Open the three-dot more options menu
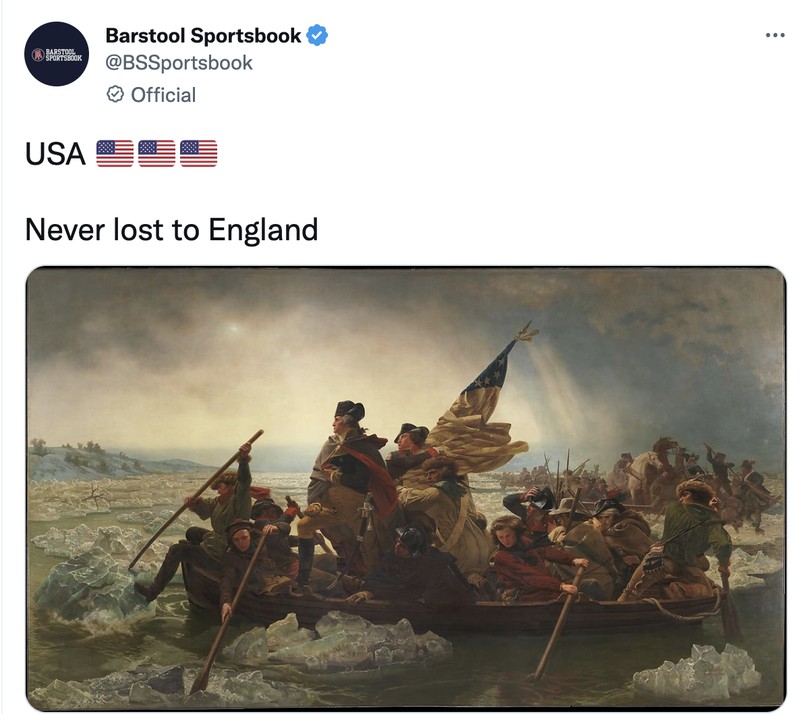Image resolution: width=800 pixels, height=714 pixels. click(x=775, y=35)
